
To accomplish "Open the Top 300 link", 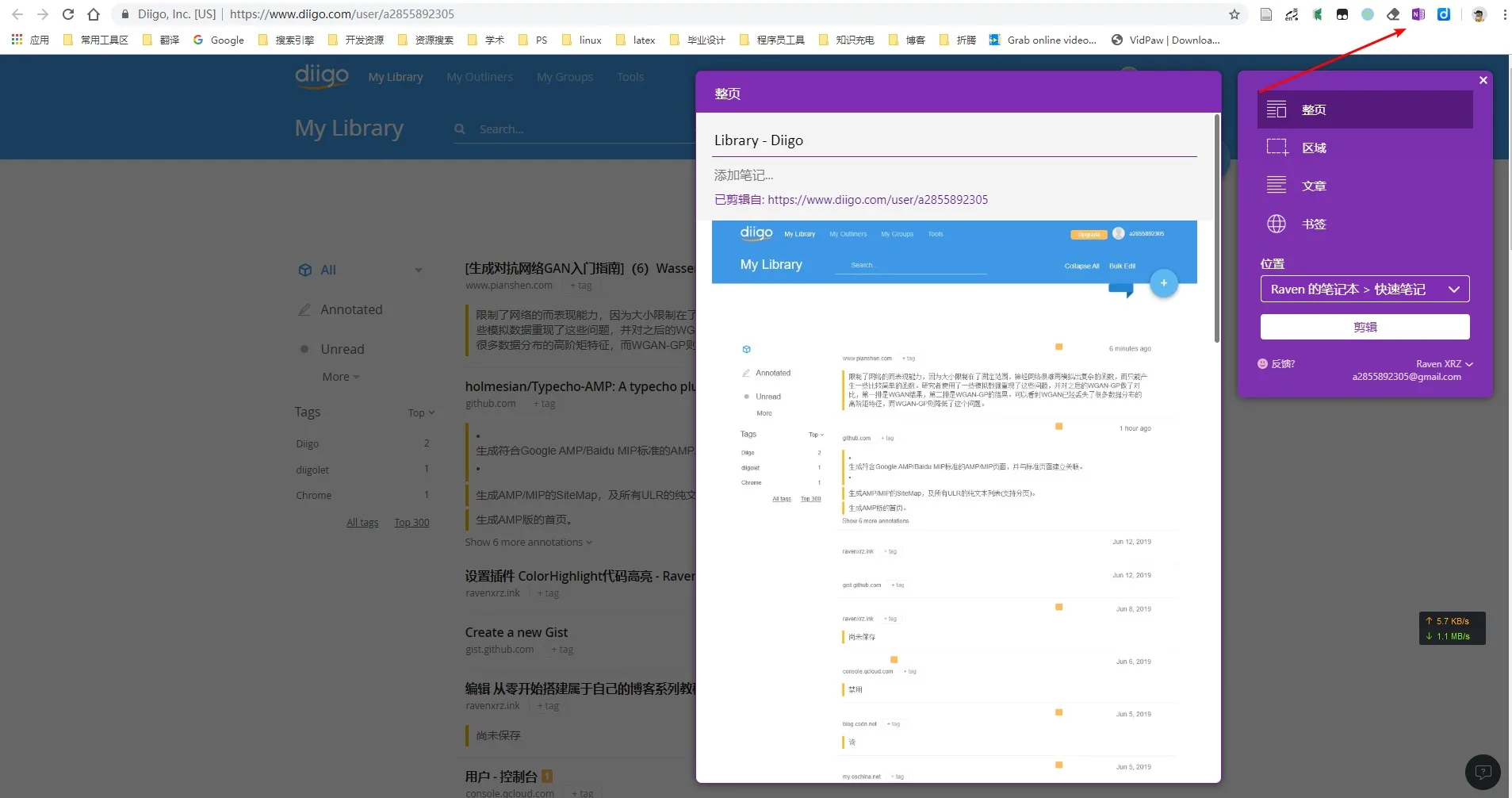I will [411, 523].
